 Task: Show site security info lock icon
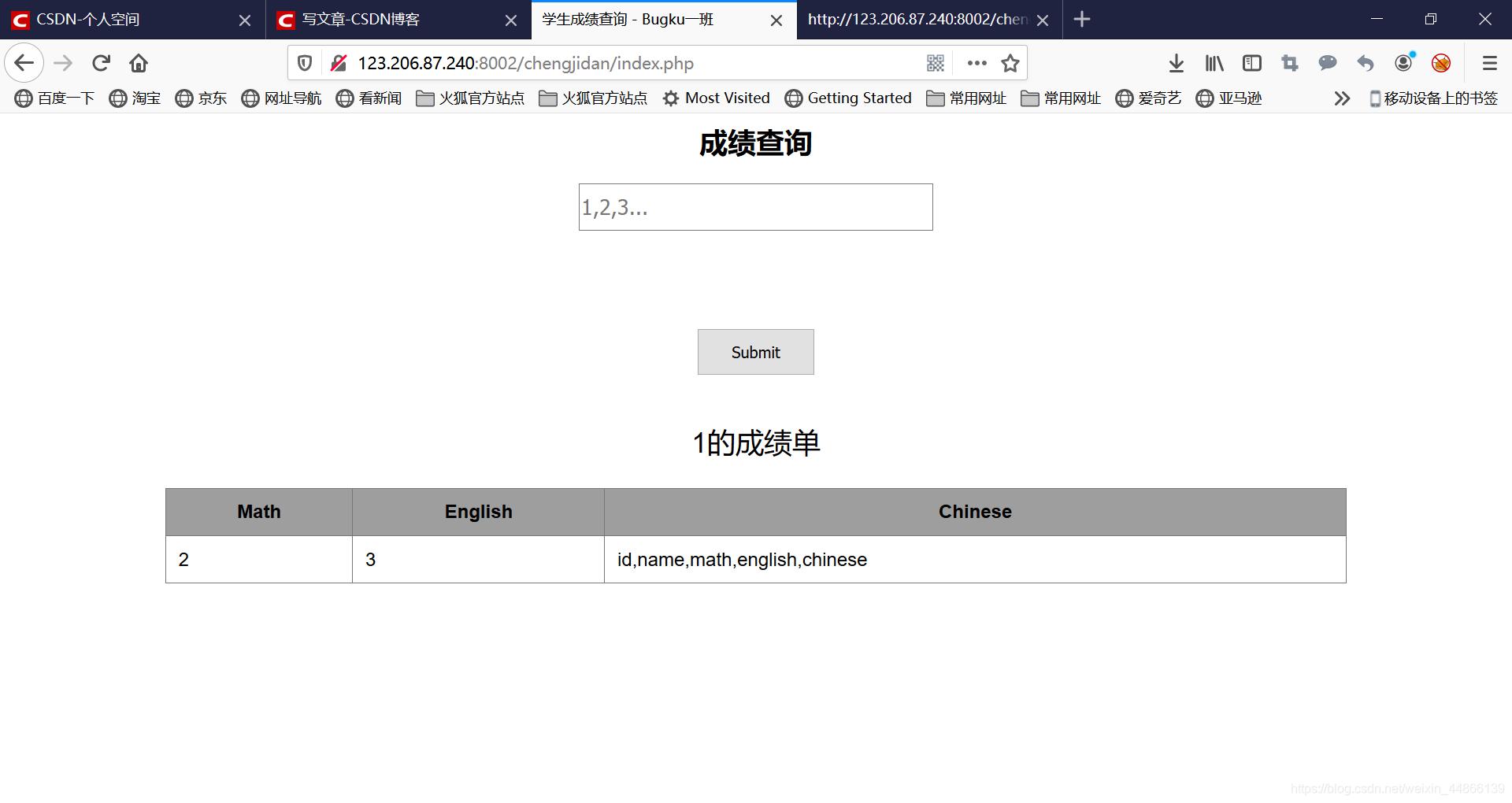click(339, 63)
